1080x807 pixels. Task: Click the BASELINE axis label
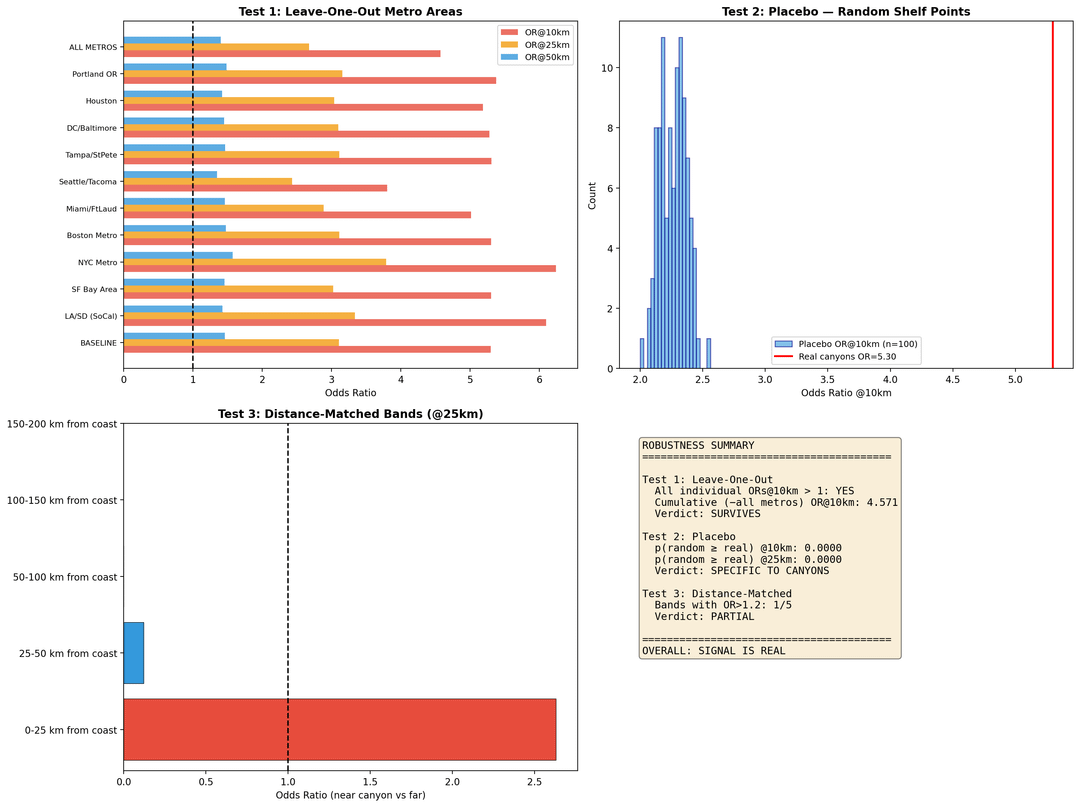[x=97, y=344]
